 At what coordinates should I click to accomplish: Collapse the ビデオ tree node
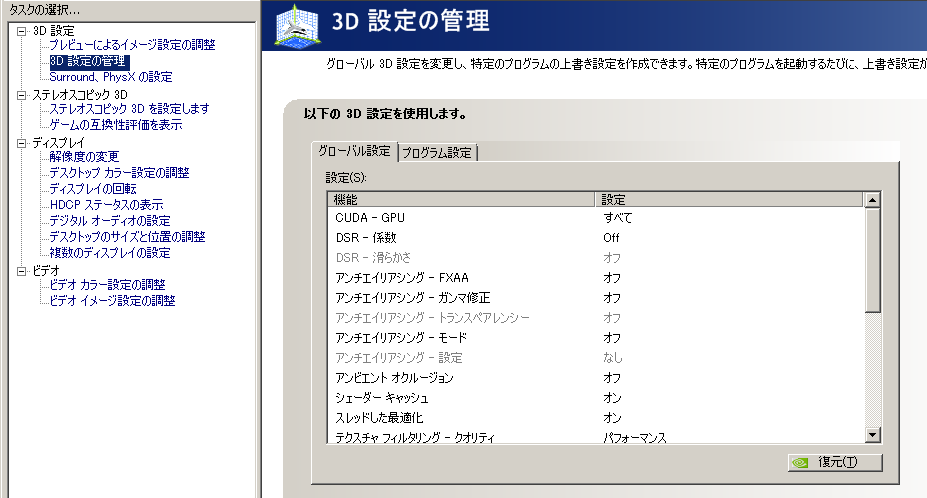tap(22, 271)
